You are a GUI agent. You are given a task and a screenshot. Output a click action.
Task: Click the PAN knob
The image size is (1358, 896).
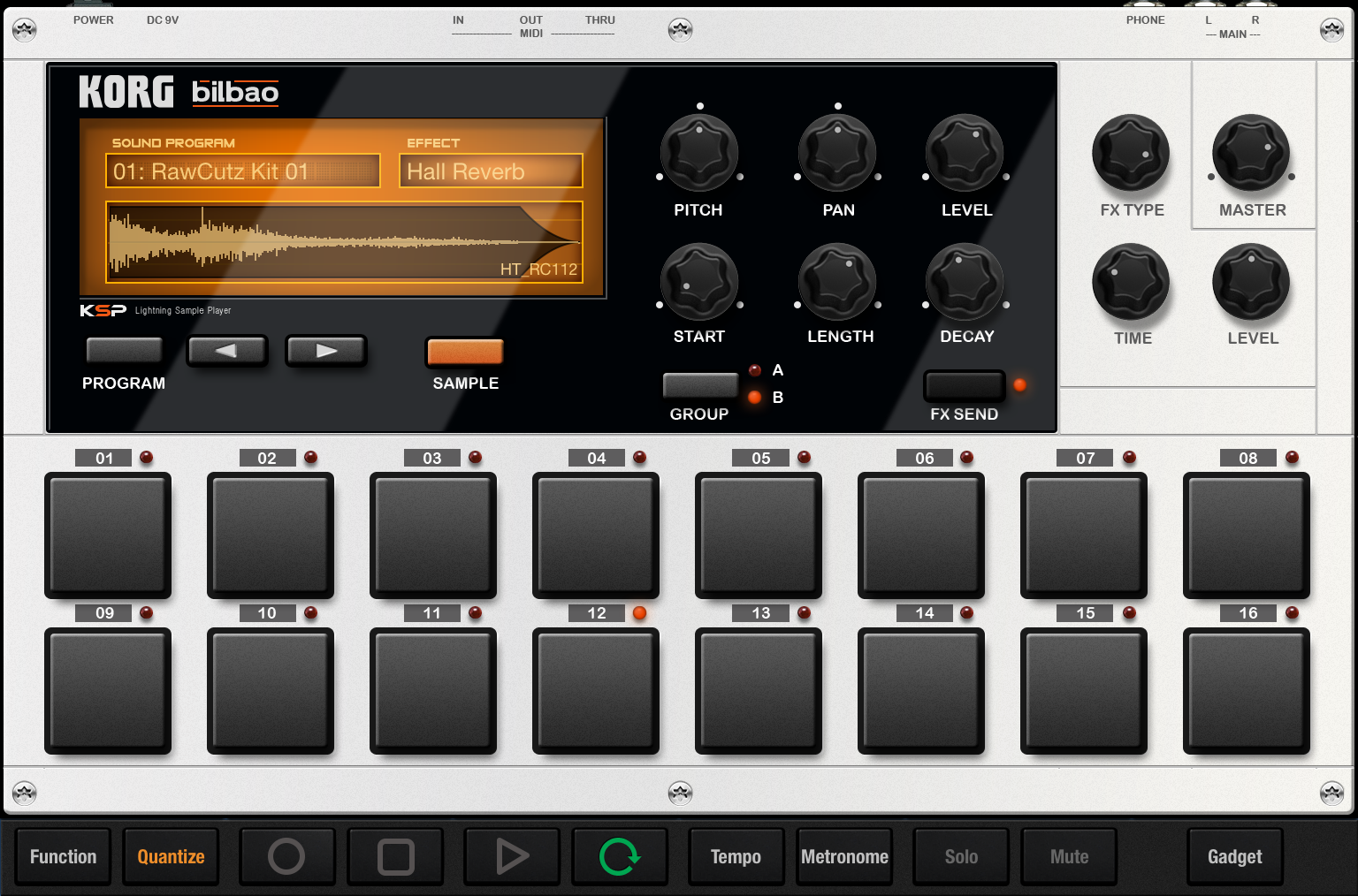click(x=837, y=152)
